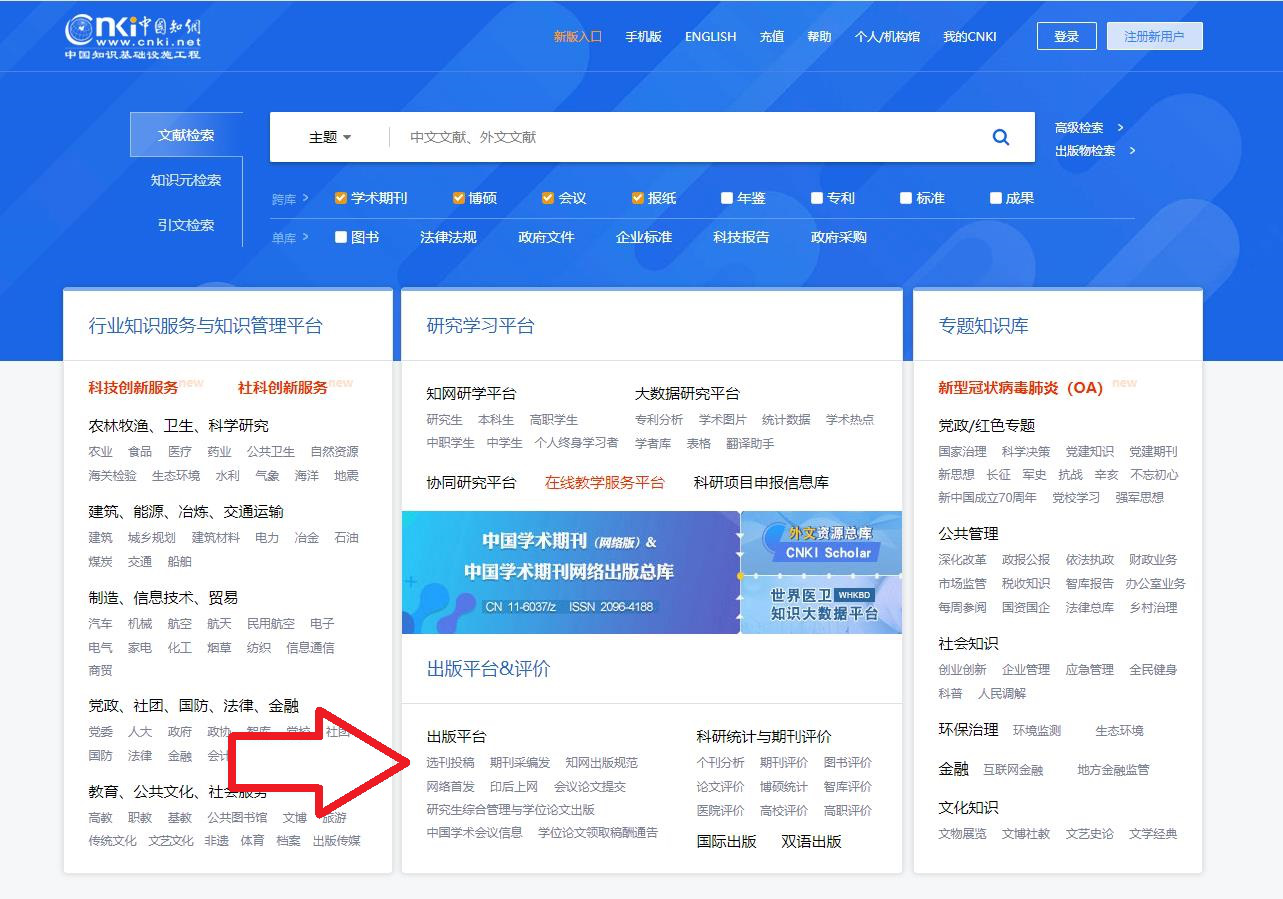Open the 科技报告 single database
Screen dimensions: 1283x899
tap(741, 237)
